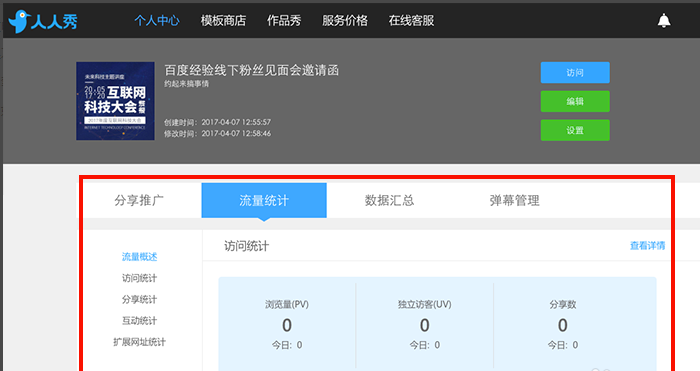Open 分享统计 in the sidebar
The width and height of the screenshot is (700, 371).
click(139, 299)
